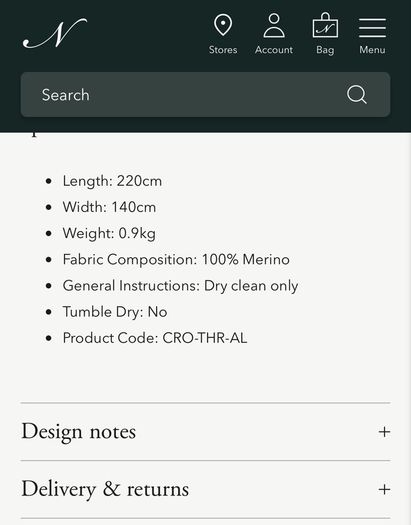The height and width of the screenshot is (525, 411).
Task: Open the Account person icon
Action: tap(274, 25)
